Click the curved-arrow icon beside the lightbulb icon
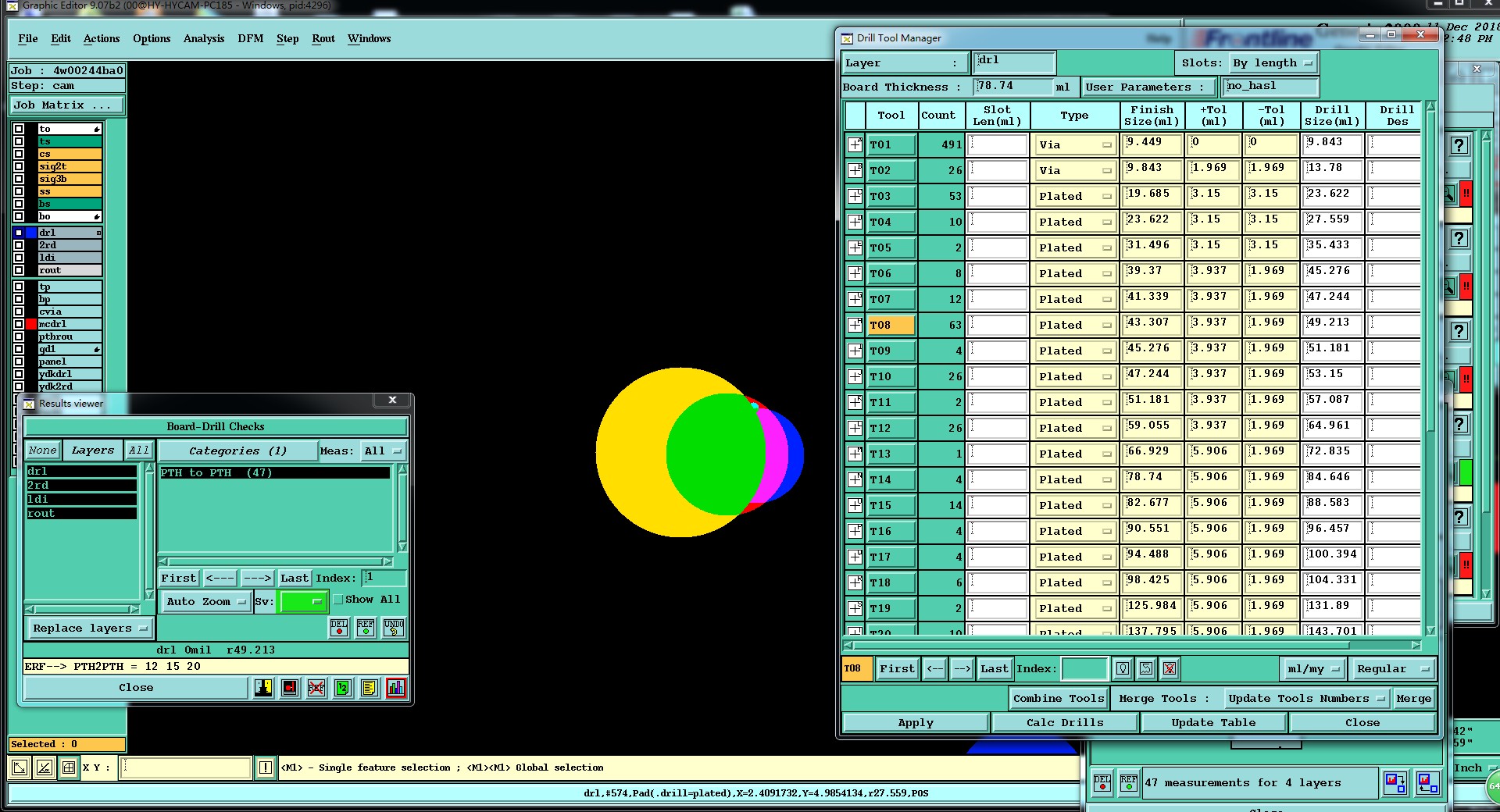The height and width of the screenshot is (812, 1500). [1146, 668]
